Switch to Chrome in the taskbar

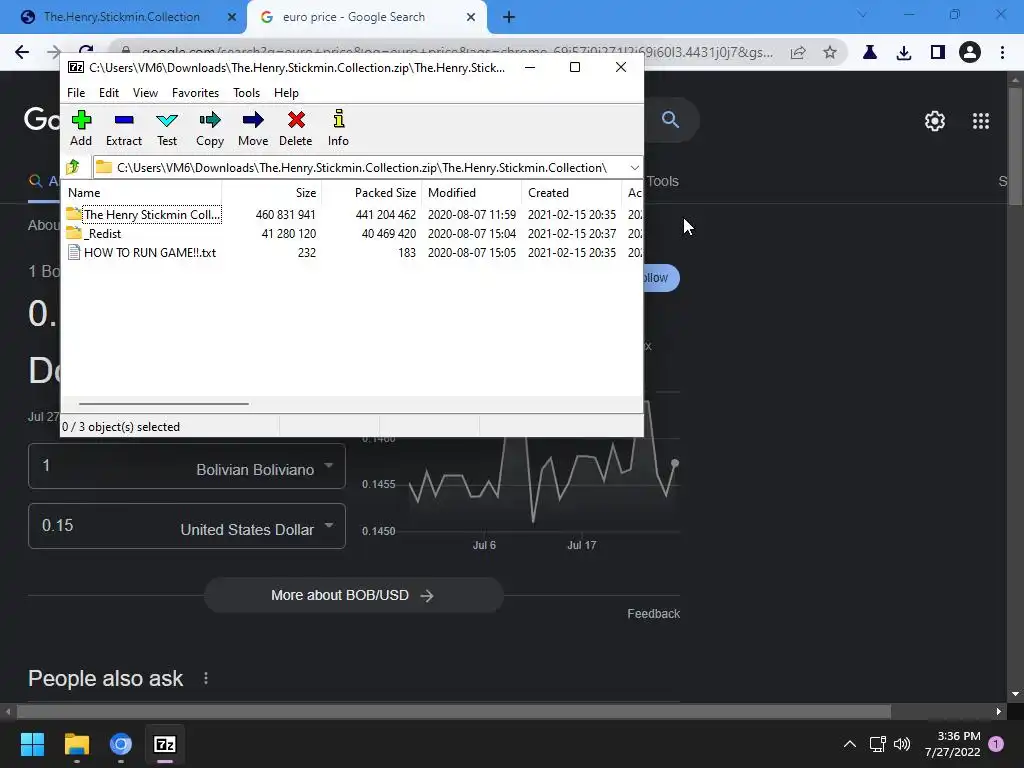coord(121,744)
